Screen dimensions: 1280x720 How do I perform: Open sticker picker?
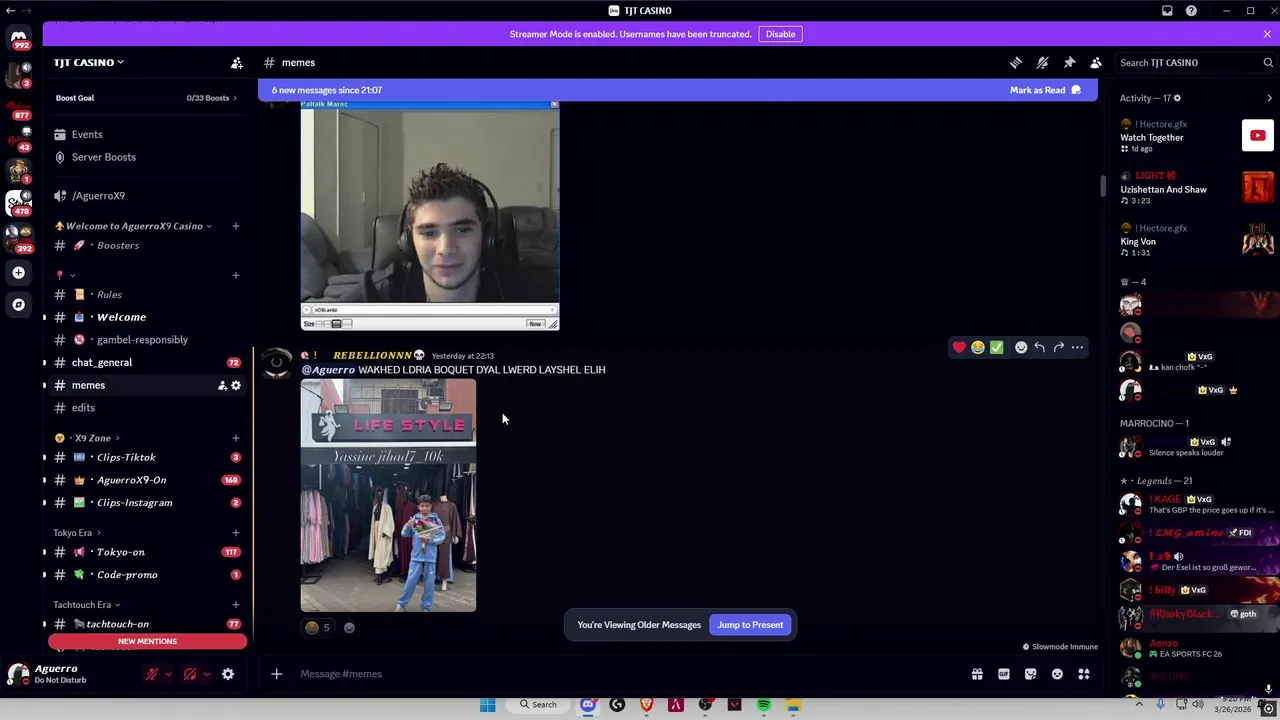(x=1030, y=674)
